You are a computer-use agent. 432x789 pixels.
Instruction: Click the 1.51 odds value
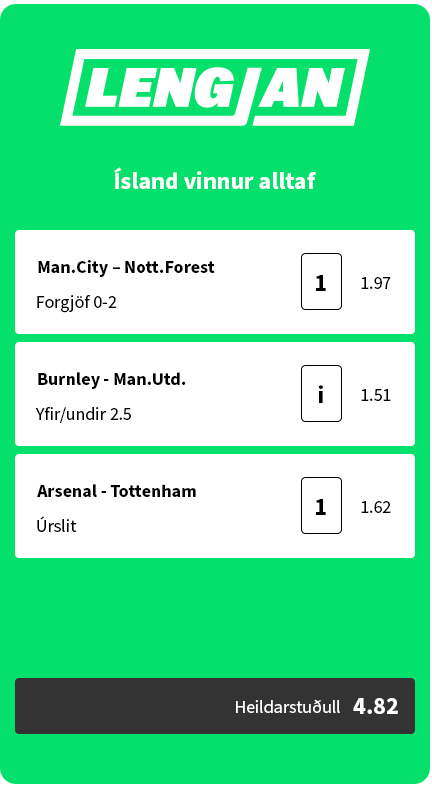click(376, 395)
